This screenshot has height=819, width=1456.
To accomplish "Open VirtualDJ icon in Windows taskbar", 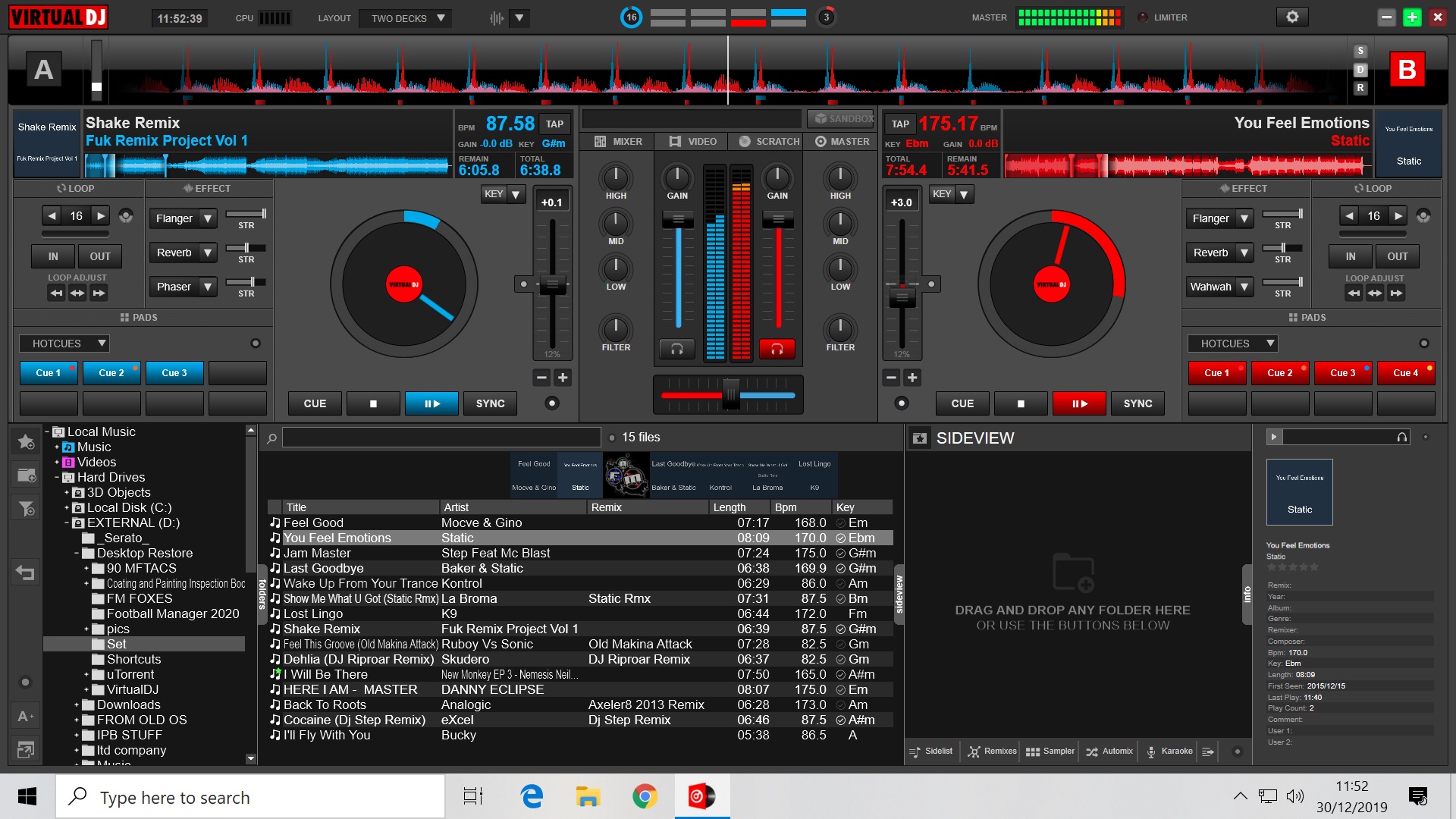I will (701, 796).
